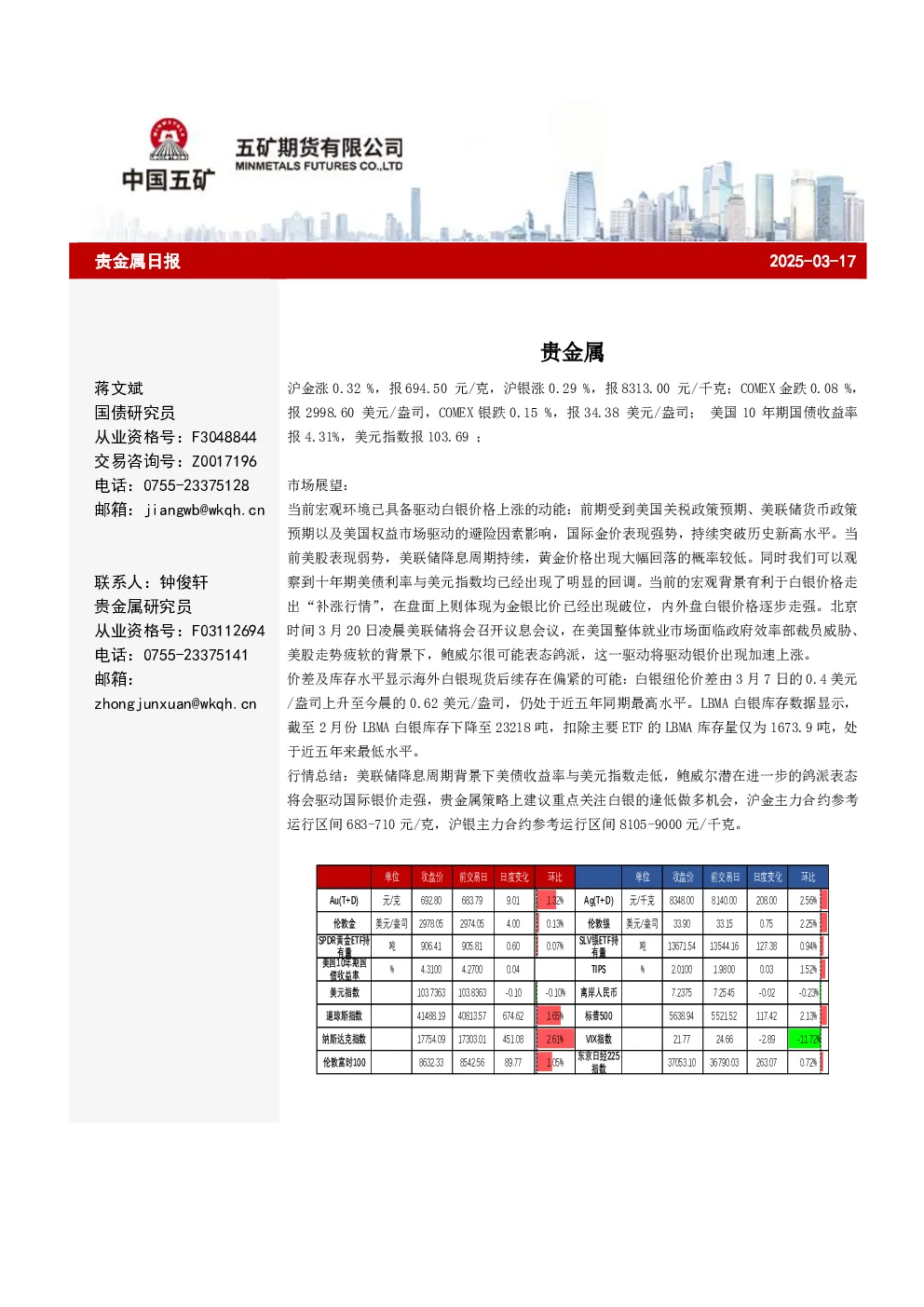Click 伦敦金 closing price 2978.05
Screen dimensions: 924x1307
(431, 924)
